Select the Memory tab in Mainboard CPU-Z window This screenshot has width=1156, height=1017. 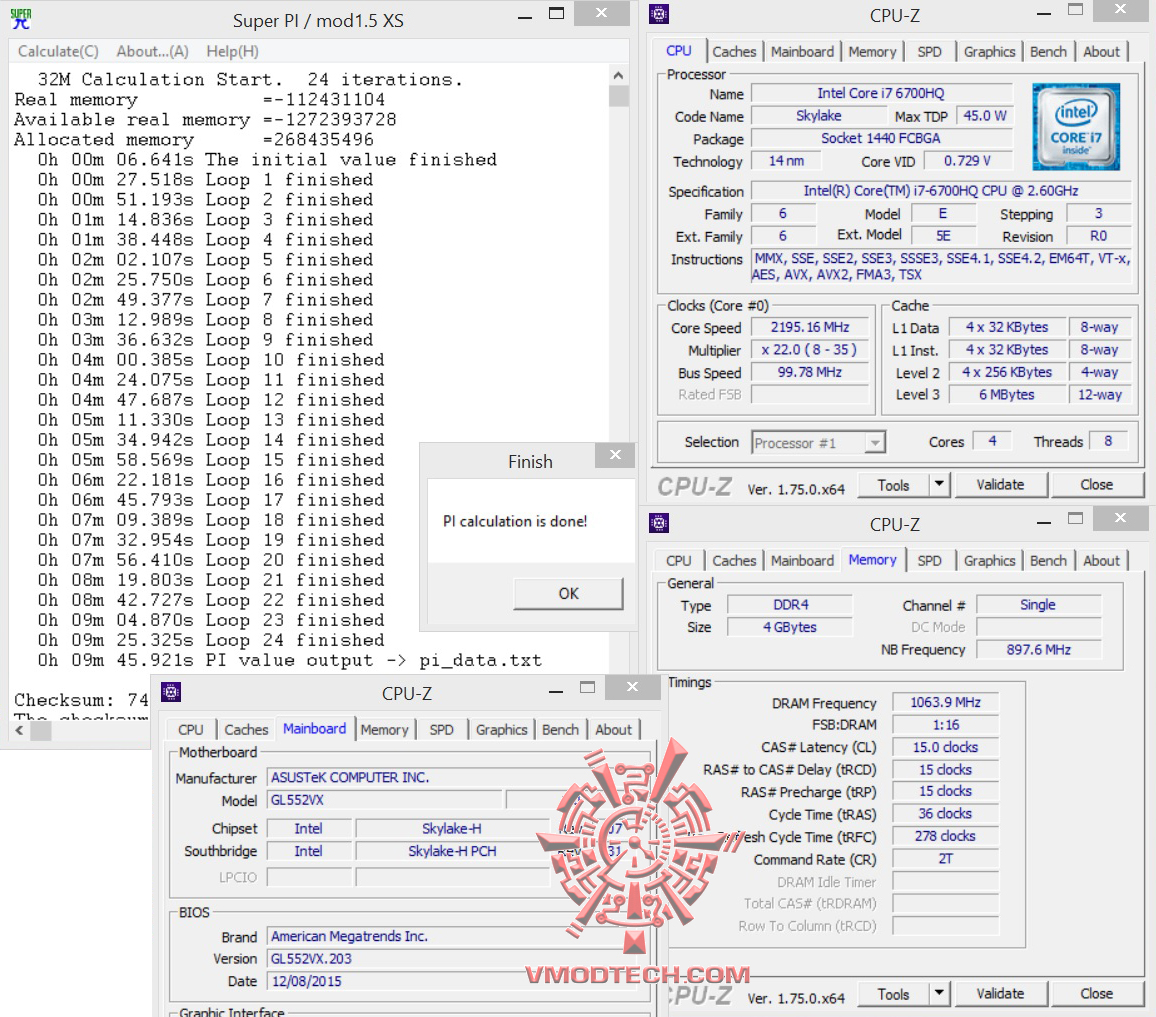384,729
